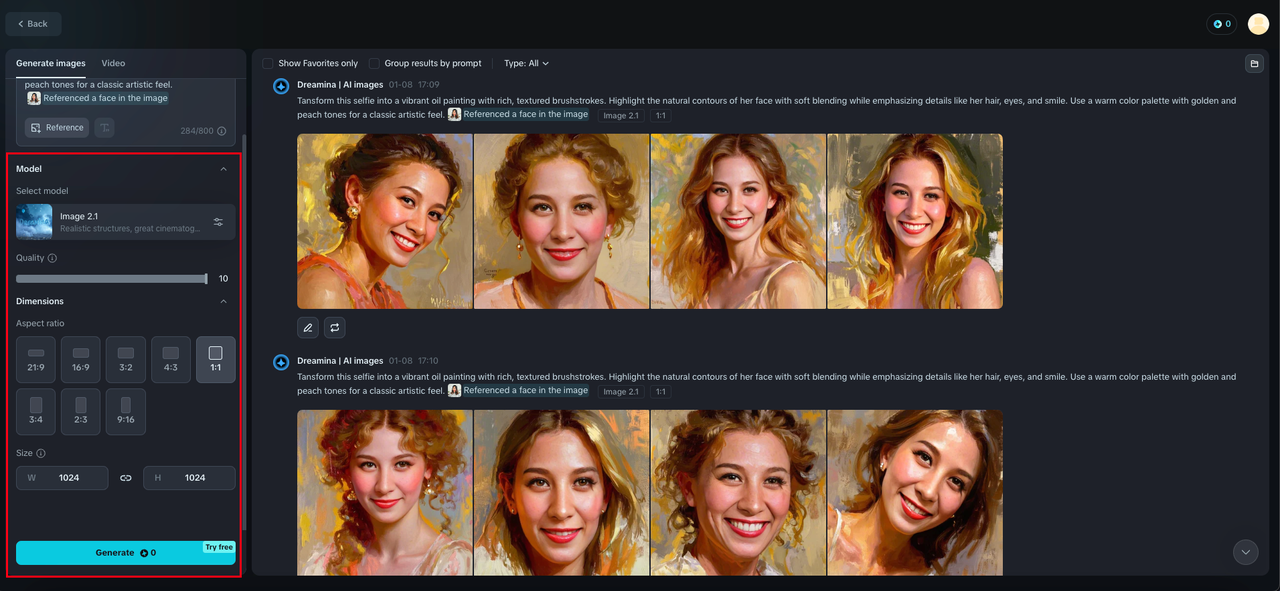Image resolution: width=1280 pixels, height=591 pixels.
Task: Click the Image 2.1 tag in 17:10 result
Action: pyautogui.click(x=621, y=391)
